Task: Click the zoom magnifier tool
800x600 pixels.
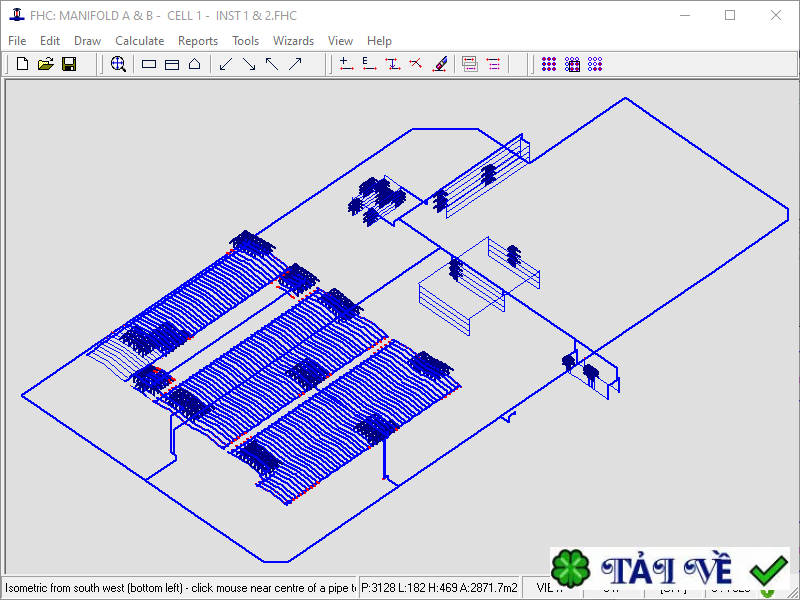Action: (118, 64)
